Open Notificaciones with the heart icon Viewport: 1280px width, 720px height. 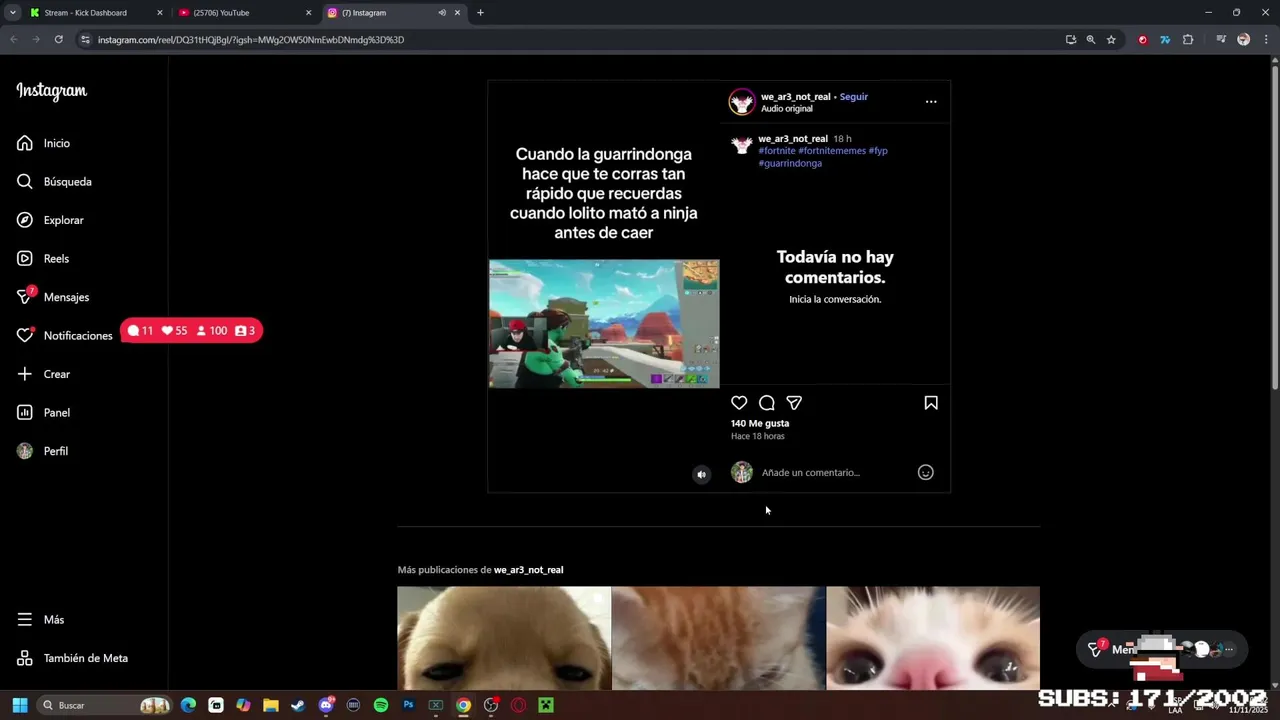pyautogui.click(x=64, y=335)
